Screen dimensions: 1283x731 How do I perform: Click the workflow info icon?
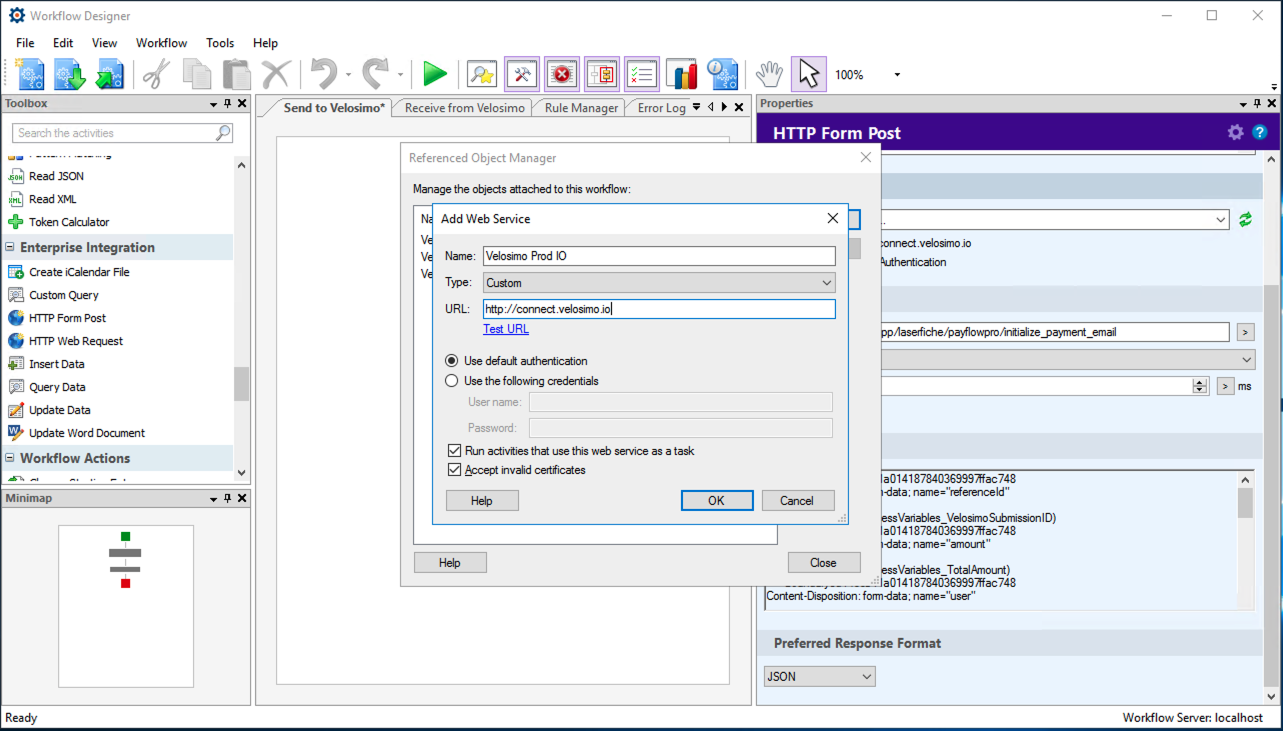722,74
